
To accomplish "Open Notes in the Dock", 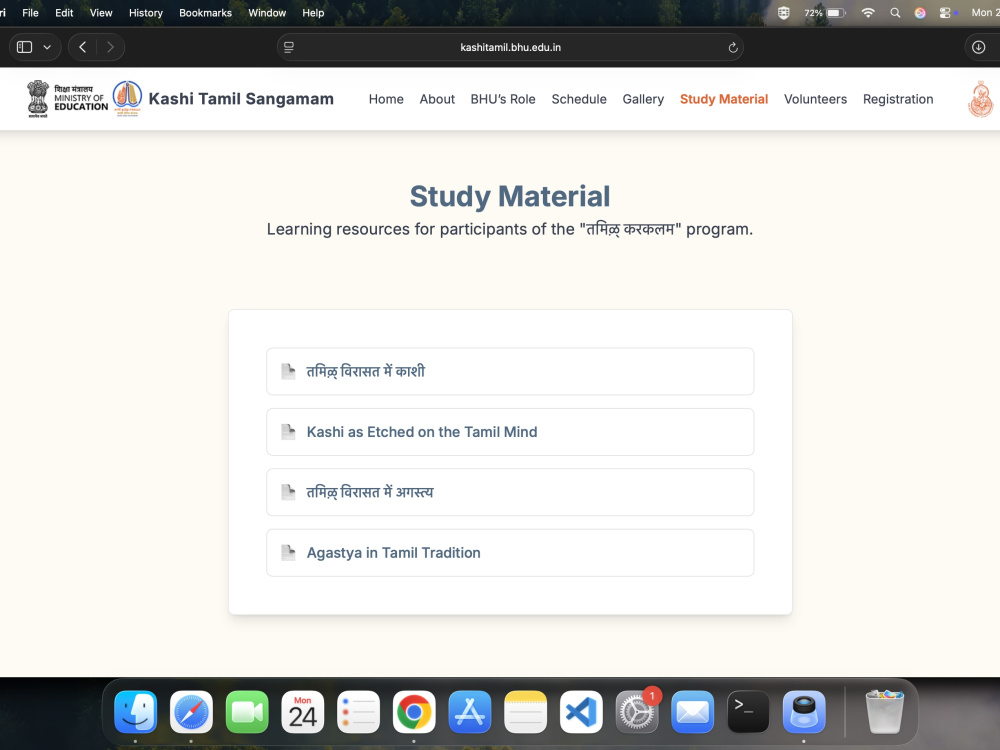I will click(526, 712).
